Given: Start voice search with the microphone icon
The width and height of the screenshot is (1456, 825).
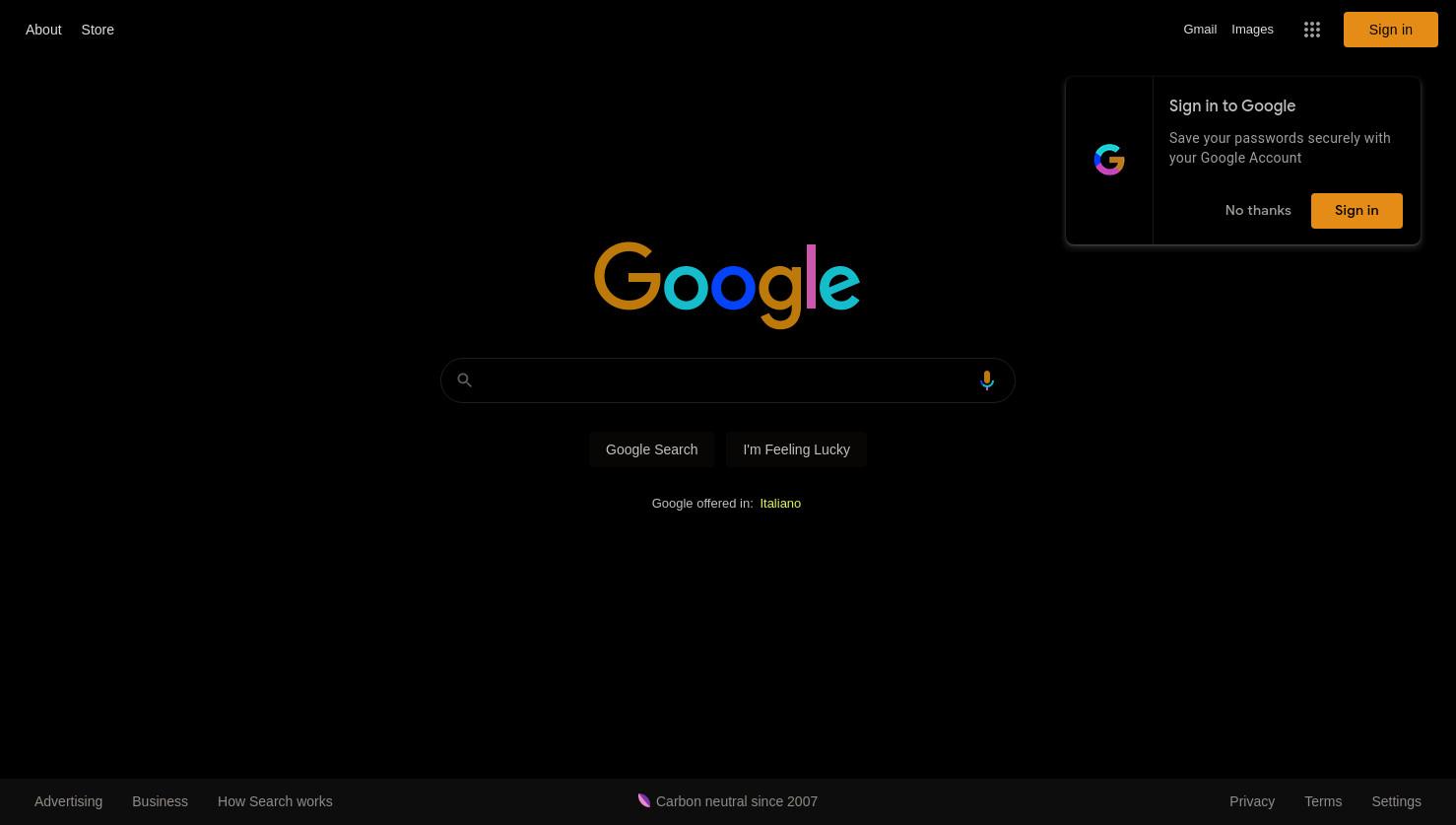Looking at the screenshot, I should (987, 380).
